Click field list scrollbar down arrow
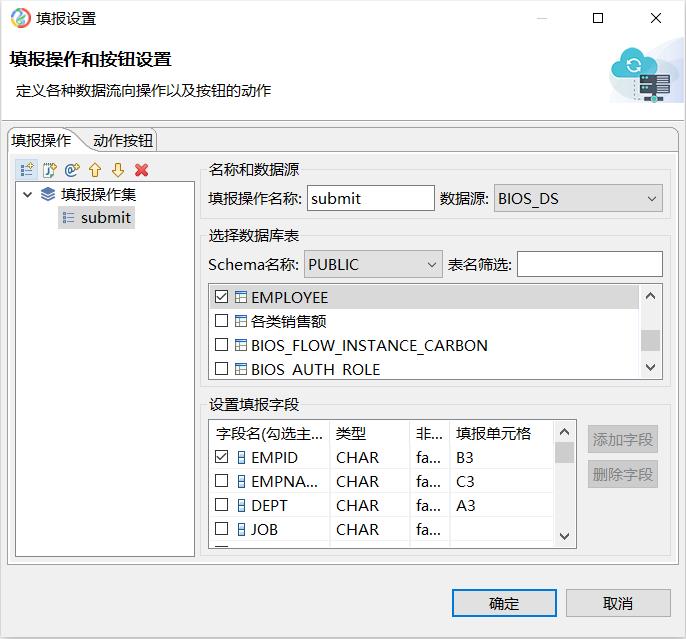Screen dimensions: 686x639 pyautogui.click(x=564, y=536)
